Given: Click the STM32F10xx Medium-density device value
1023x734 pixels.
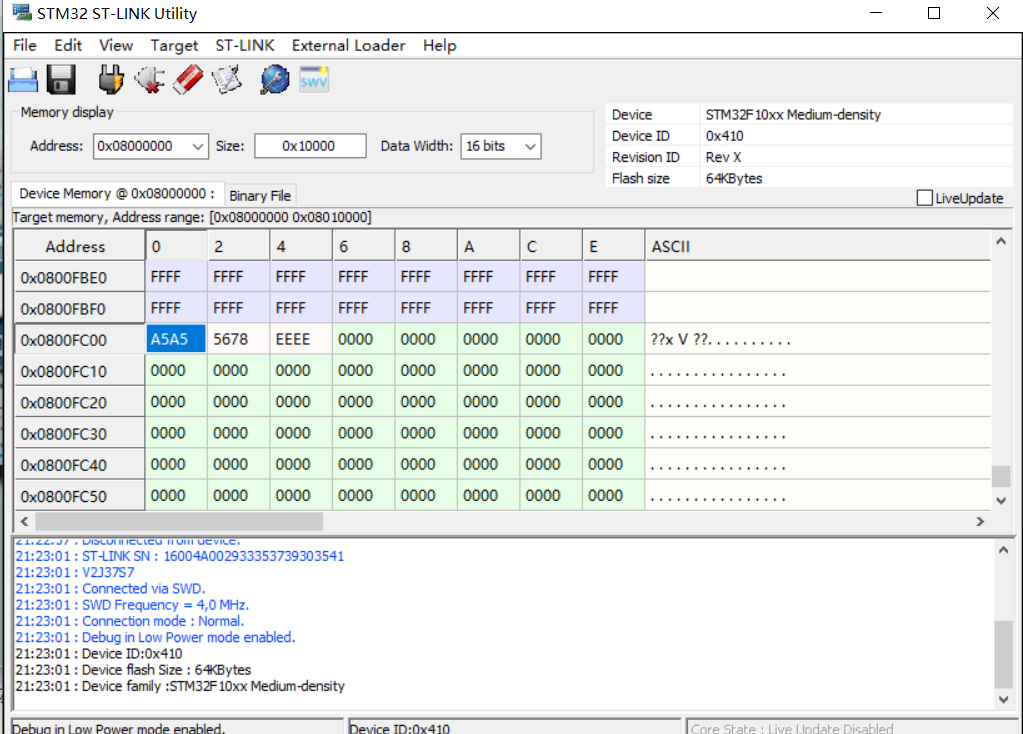Looking at the screenshot, I should [793, 115].
